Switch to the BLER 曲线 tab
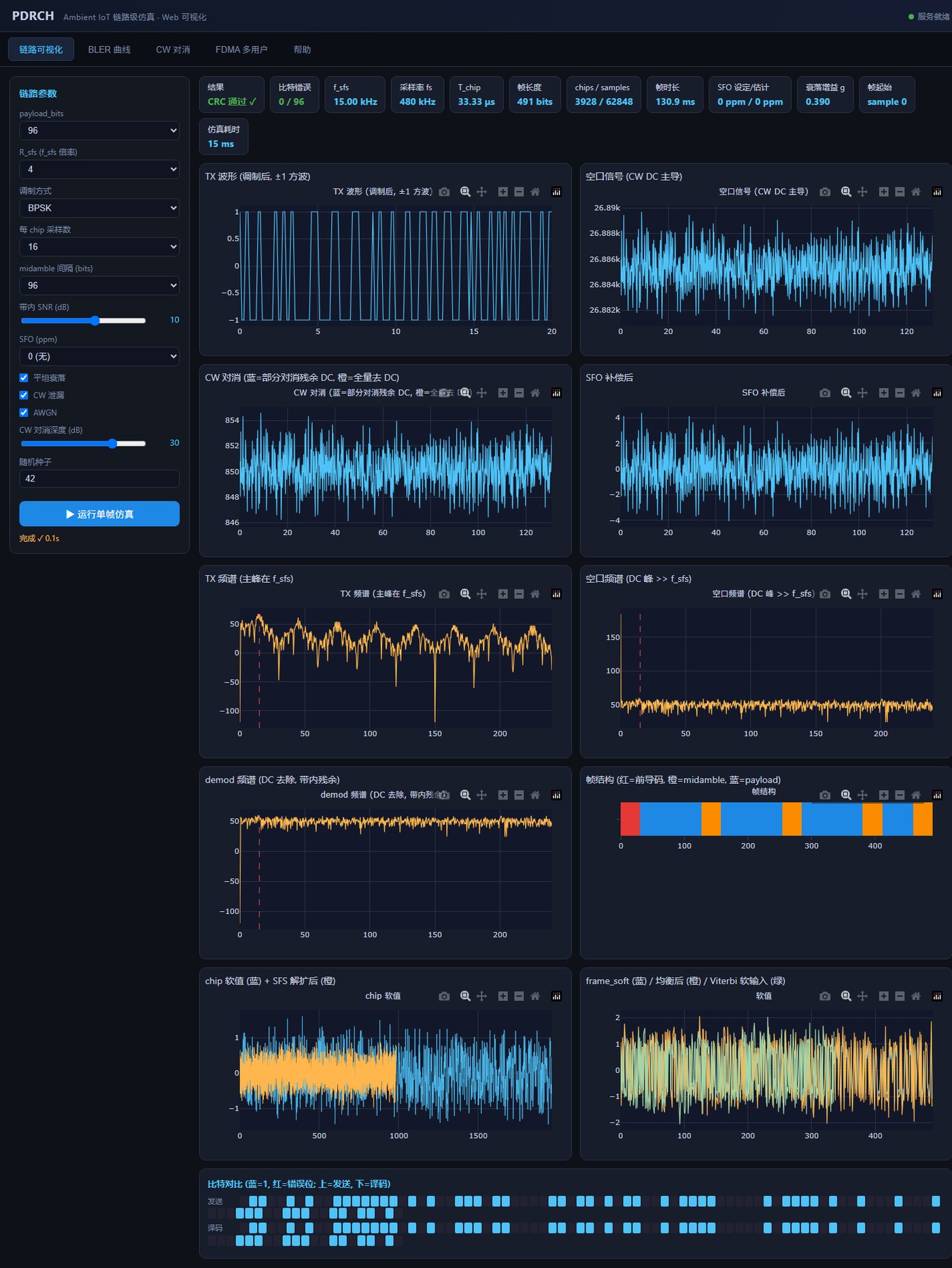The height and width of the screenshot is (1268, 952). click(x=109, y=50)
